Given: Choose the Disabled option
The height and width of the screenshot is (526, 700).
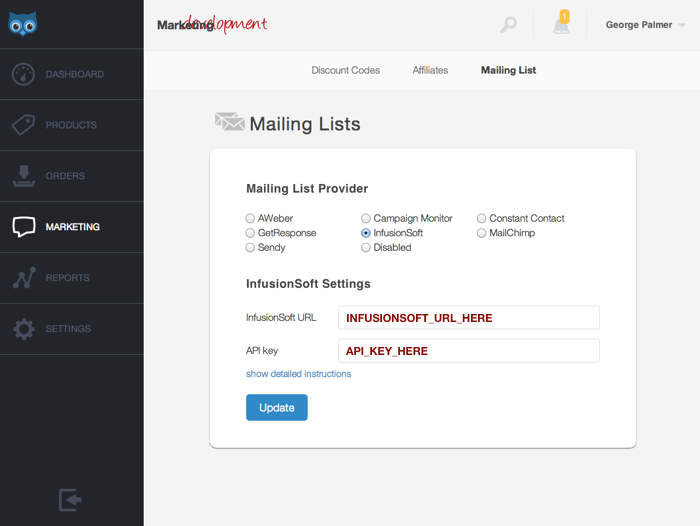Looking at the screenshot, I should tap(366, 247).
